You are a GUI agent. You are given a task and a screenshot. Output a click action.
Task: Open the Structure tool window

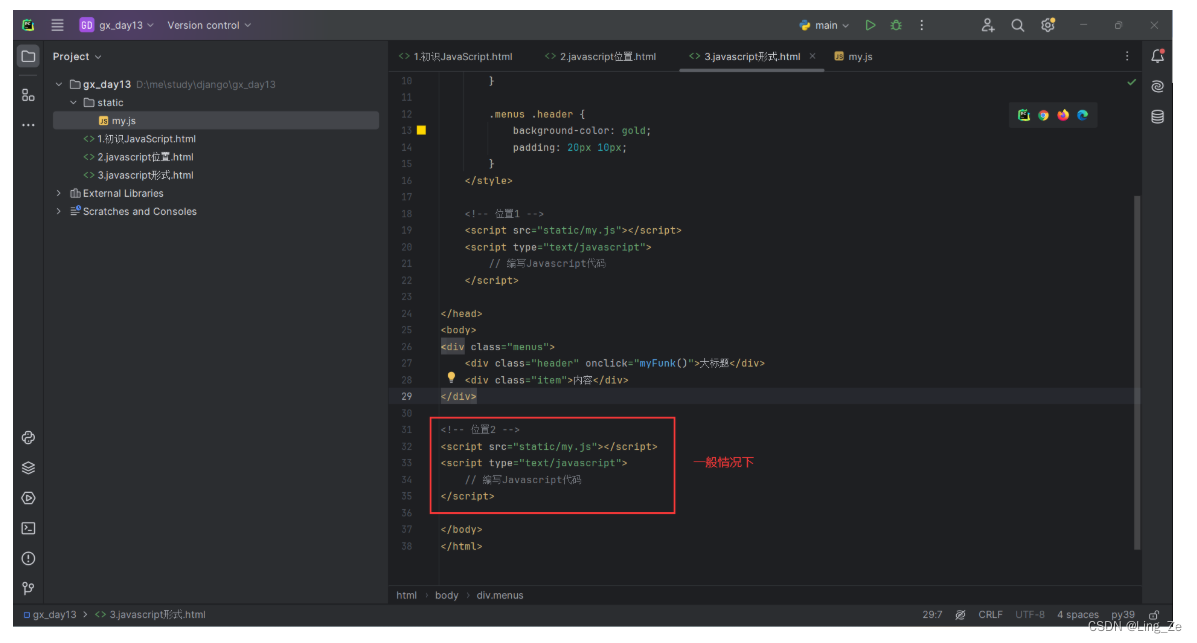(28, 95)
